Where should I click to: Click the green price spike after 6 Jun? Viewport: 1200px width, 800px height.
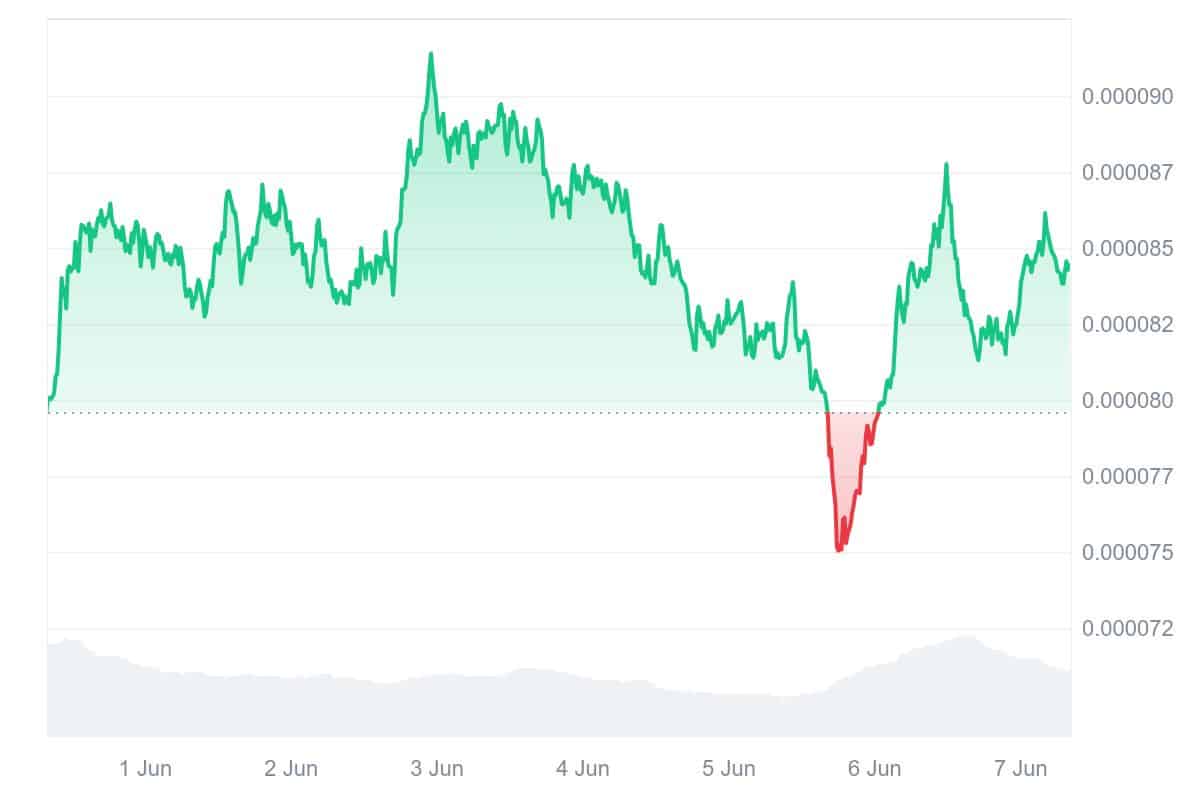pos(946,164)
